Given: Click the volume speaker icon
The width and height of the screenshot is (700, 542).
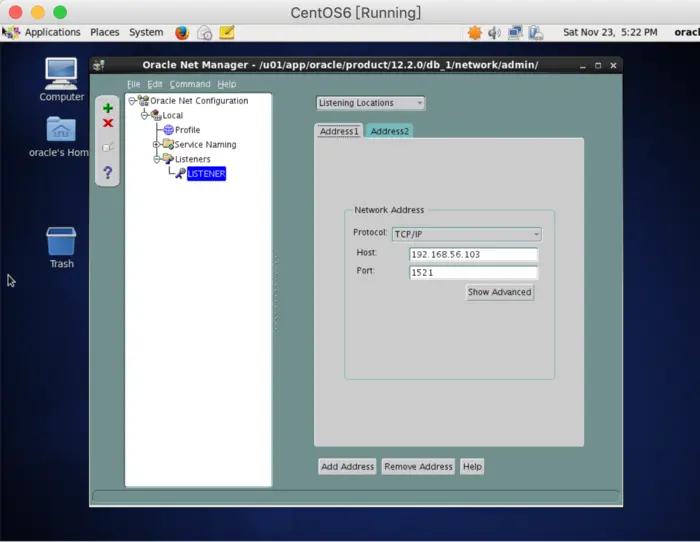Looking at the screenshot, I should 494,33.
